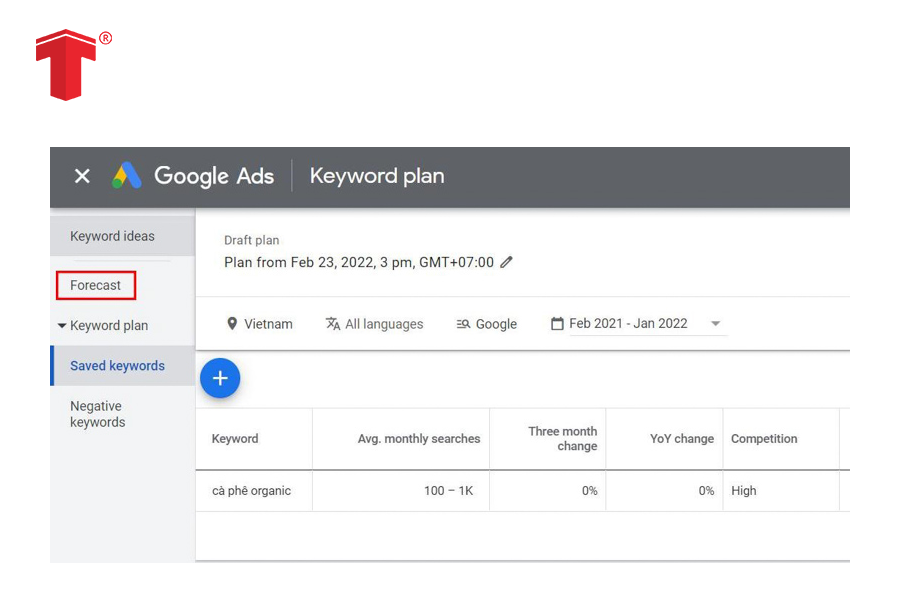Select Feb 2021 - Jan 2022 range

628,323
